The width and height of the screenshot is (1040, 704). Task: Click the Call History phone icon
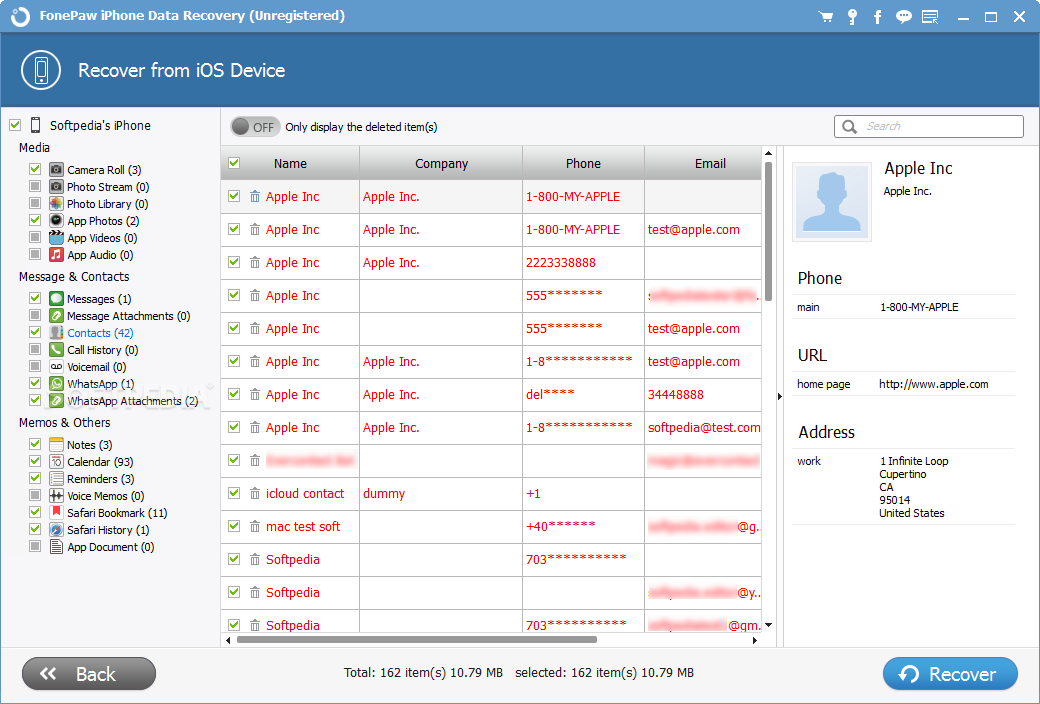click(x=56, y=350)
